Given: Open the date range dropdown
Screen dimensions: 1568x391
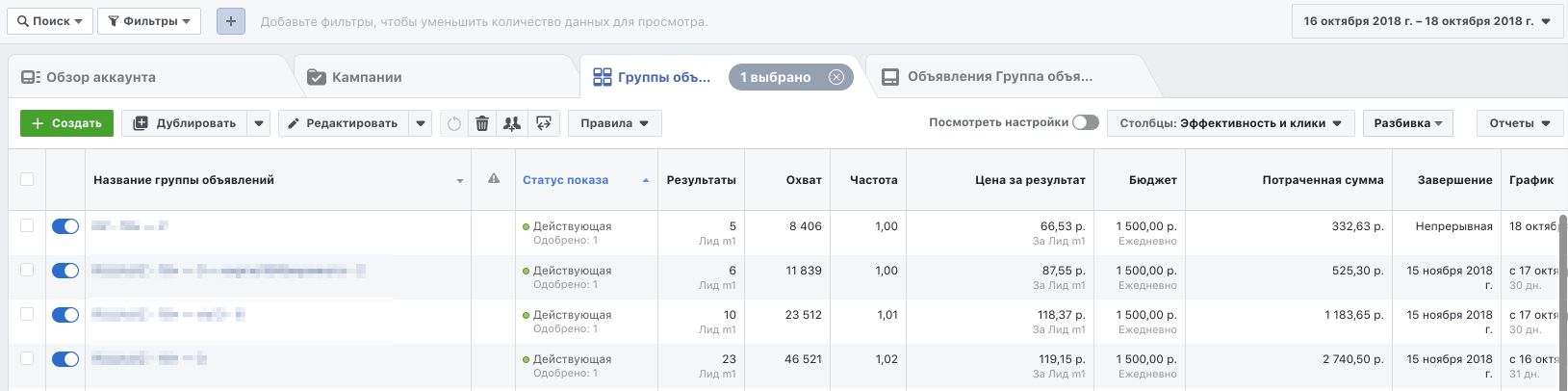Looking at the screenshot, I should pos(1427,21).
